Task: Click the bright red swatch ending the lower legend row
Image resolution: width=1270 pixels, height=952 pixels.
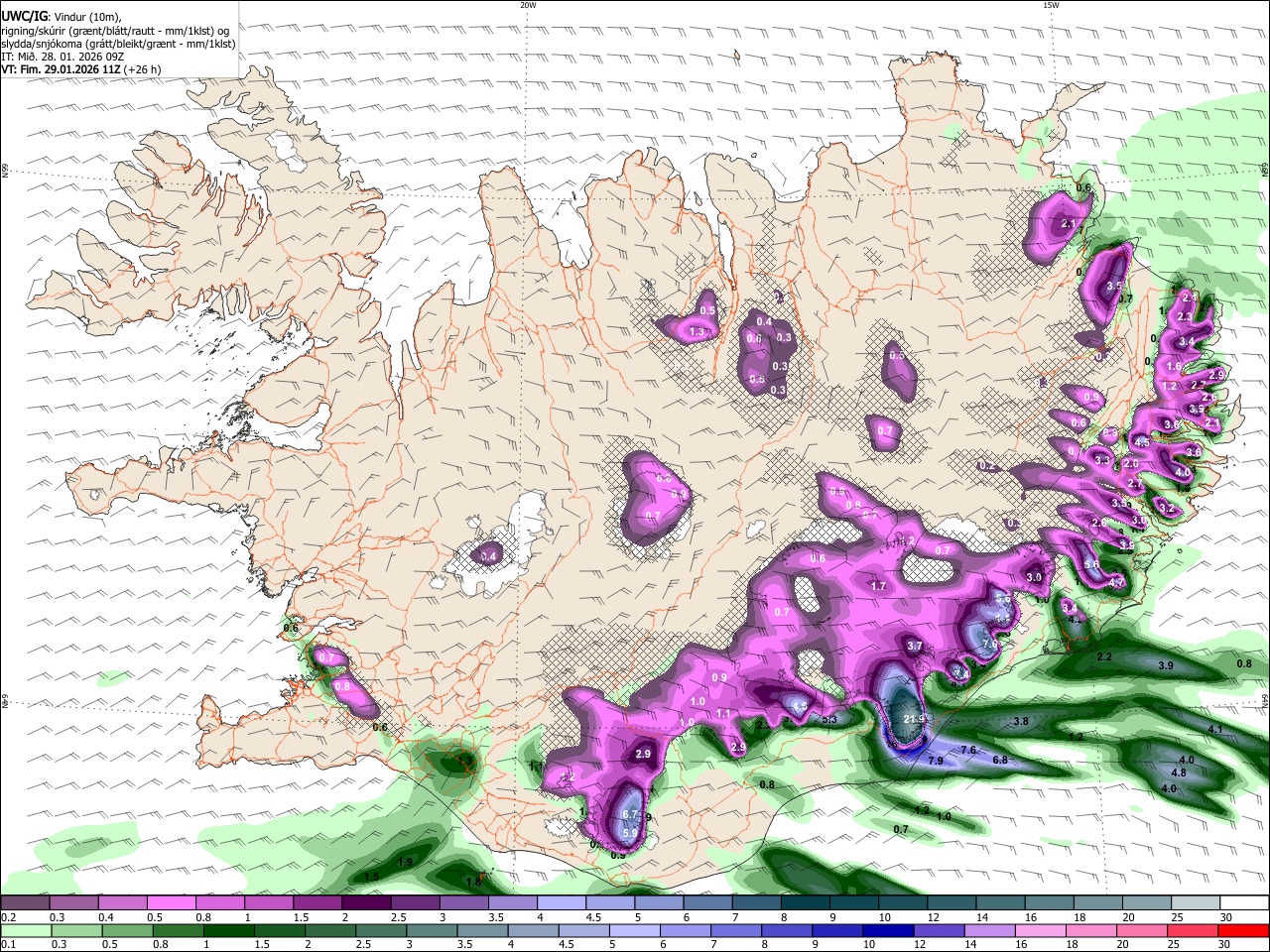Action: [1243, 930]
